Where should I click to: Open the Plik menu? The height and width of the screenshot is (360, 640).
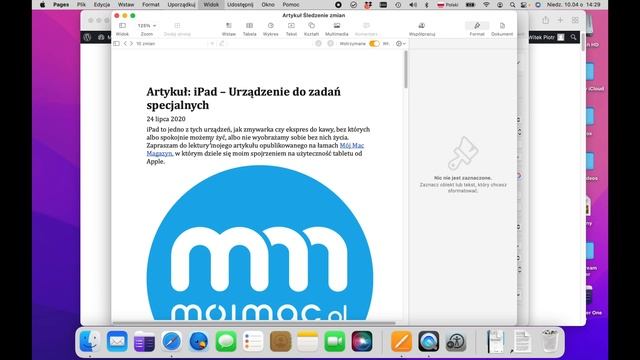coord(81,4)
